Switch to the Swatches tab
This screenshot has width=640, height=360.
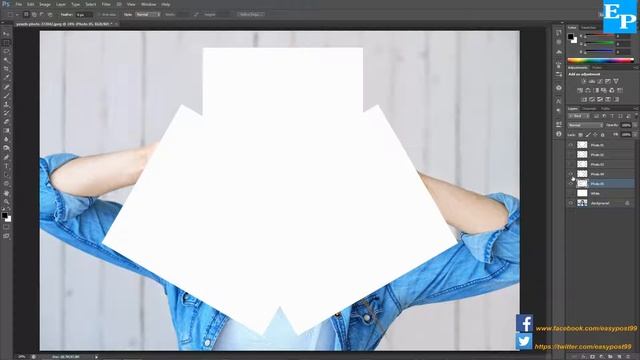(589, 28)
